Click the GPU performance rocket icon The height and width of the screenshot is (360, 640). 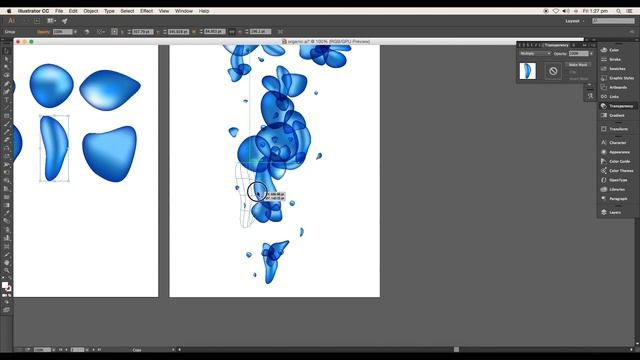pyautogui.click(x=64, y=21)
